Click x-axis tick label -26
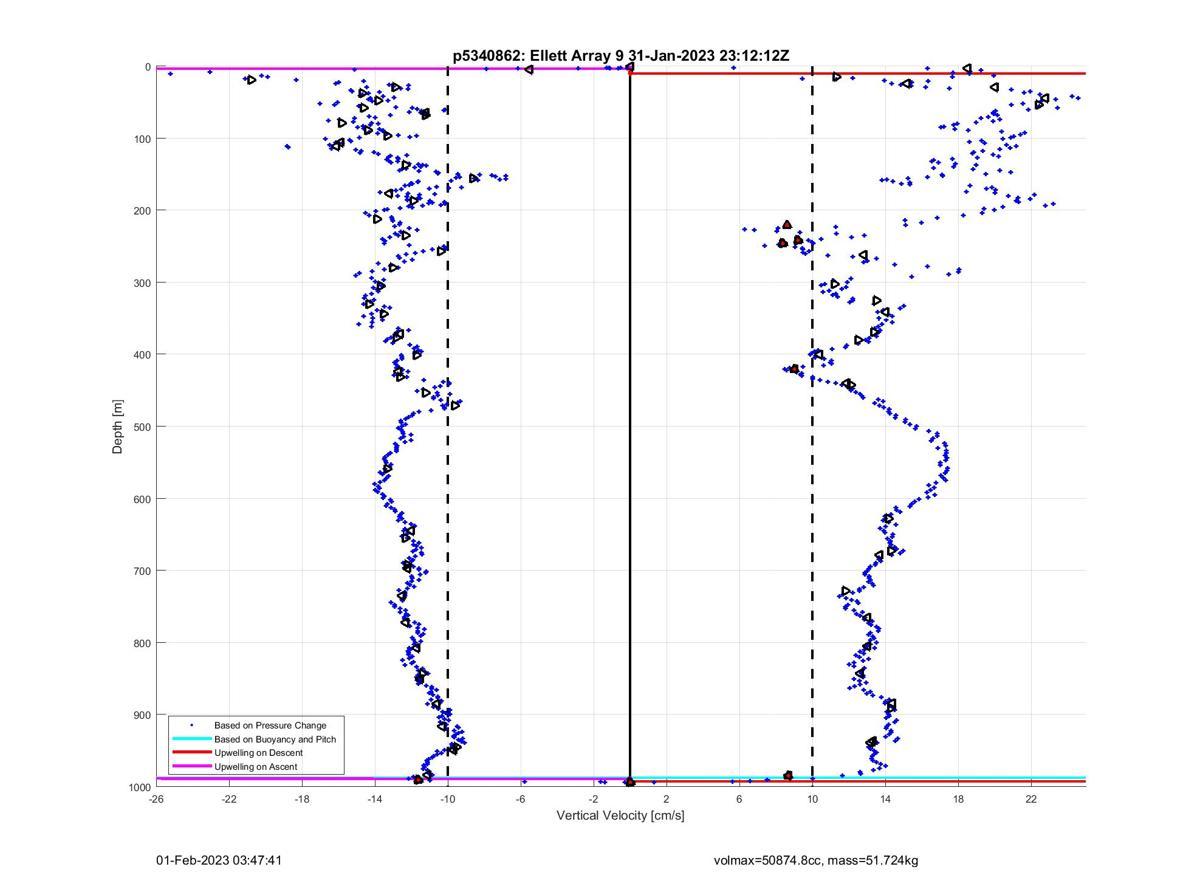The height and width of the screenshot is (885, 1200). coord(156,799)
